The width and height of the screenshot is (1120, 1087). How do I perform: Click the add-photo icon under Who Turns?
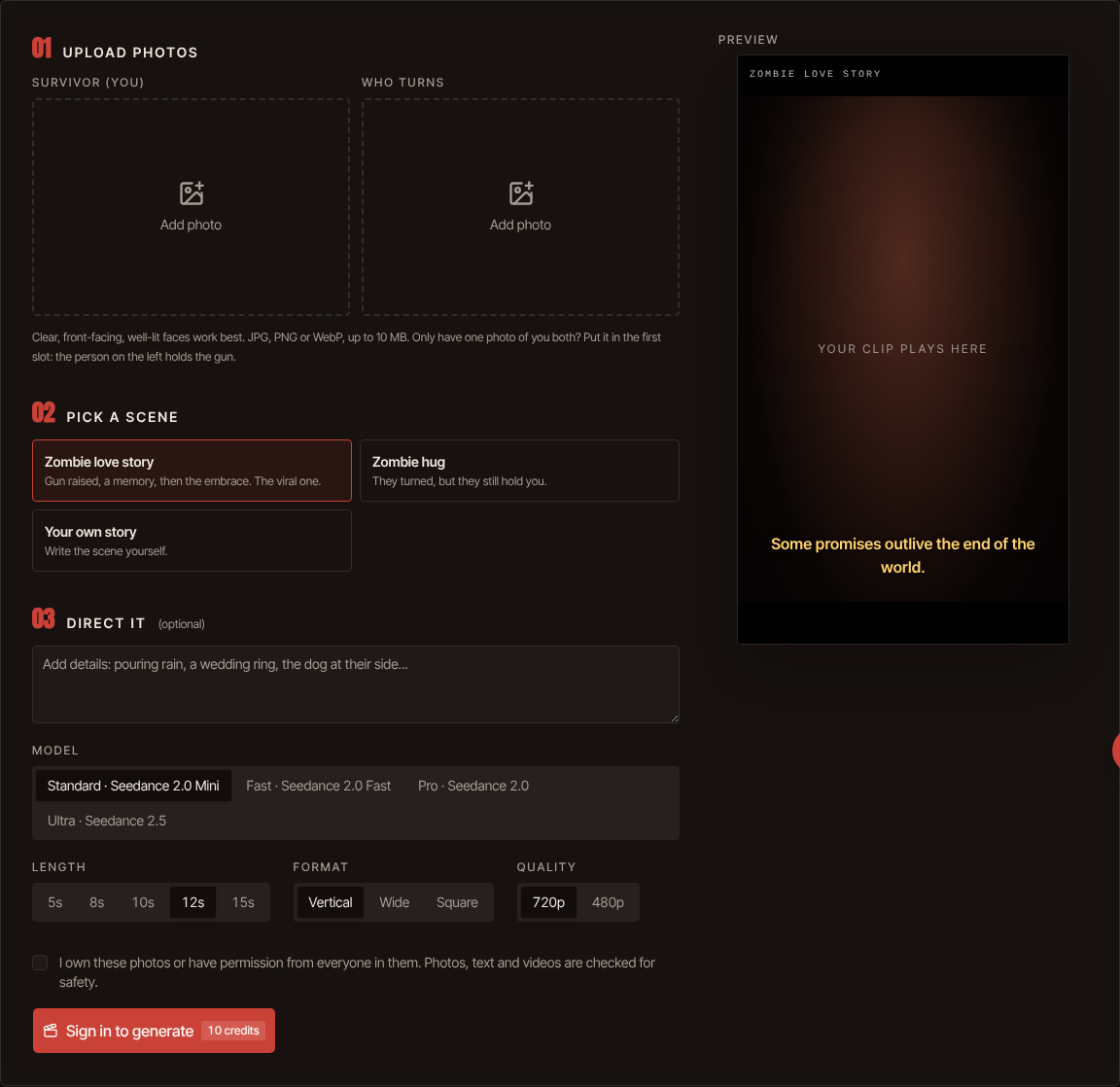pyautogui.click(x=521, y=193)
